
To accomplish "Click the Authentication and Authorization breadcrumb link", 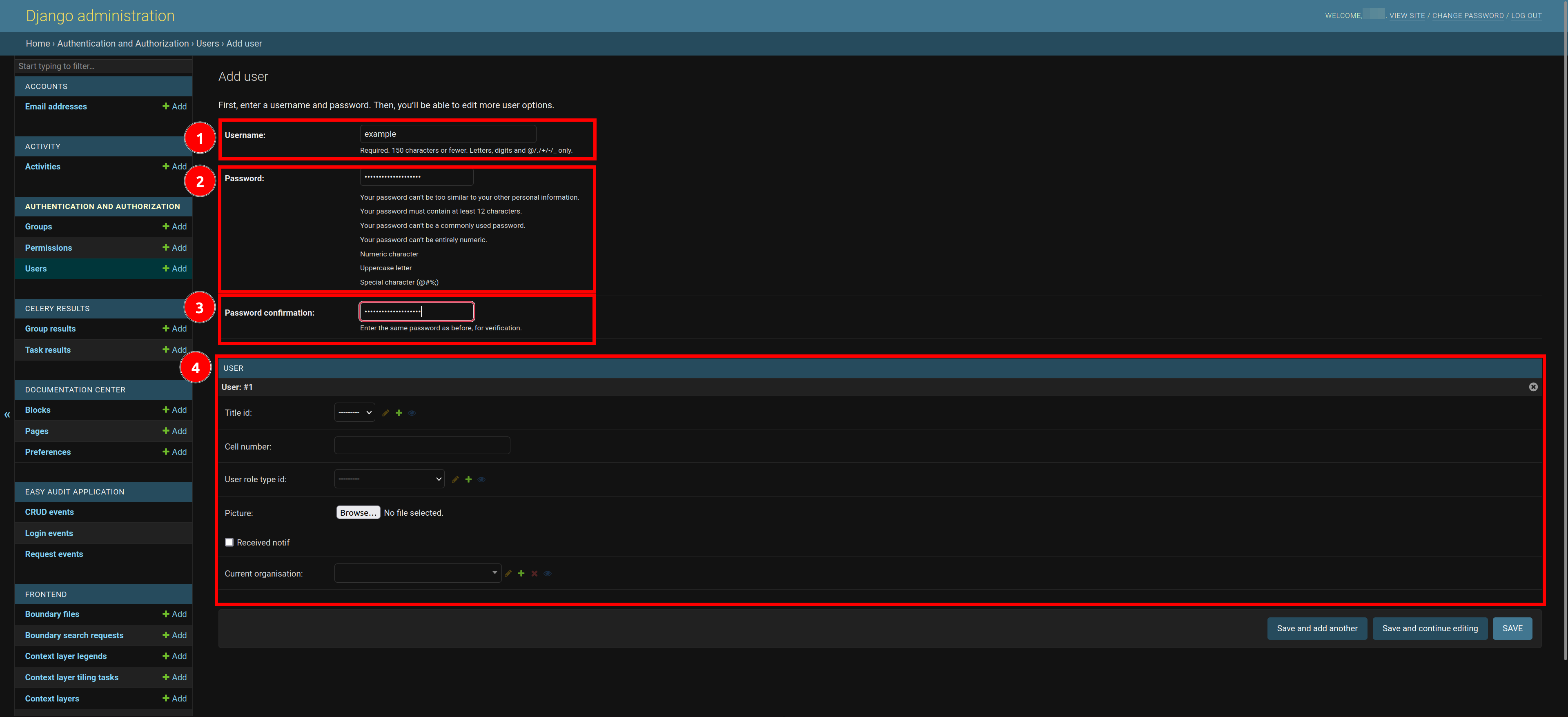I will (x=123, y=44).
